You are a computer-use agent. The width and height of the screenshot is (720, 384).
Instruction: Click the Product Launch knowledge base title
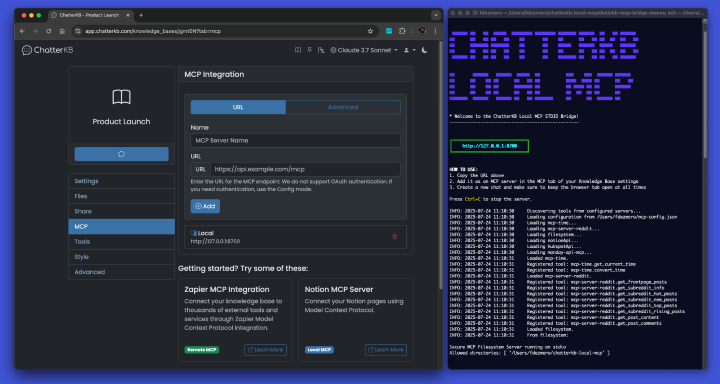pos(121,122)
